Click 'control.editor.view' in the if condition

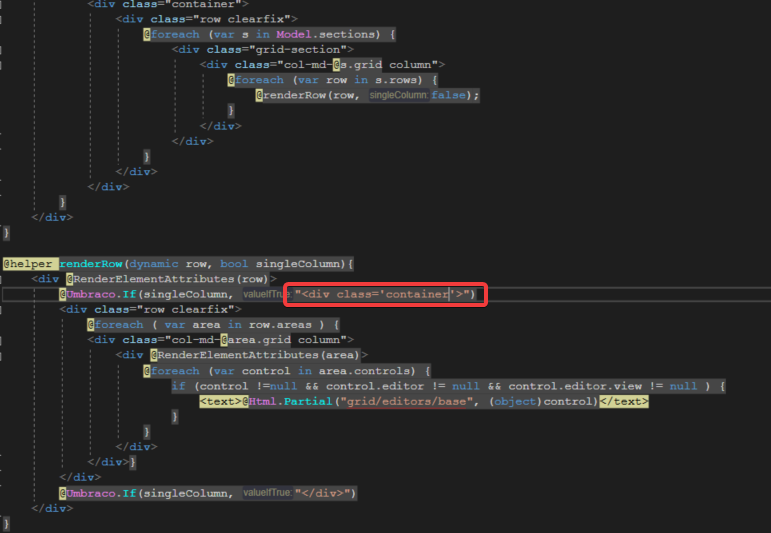click(x=575, y=386)
